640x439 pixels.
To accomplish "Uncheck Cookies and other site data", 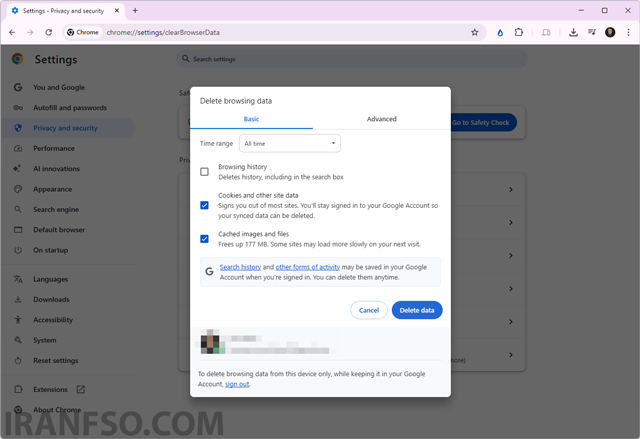I will click(x=204, y=205).
